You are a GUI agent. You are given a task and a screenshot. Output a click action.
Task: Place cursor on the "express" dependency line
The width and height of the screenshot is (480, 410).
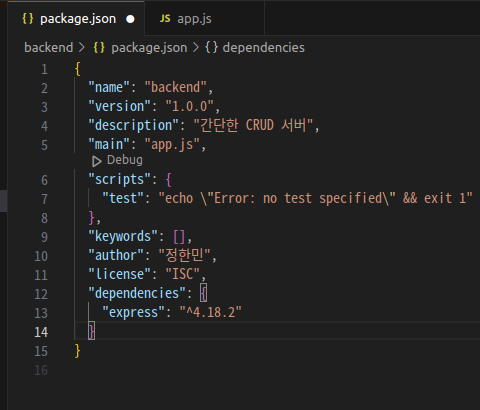172,312
